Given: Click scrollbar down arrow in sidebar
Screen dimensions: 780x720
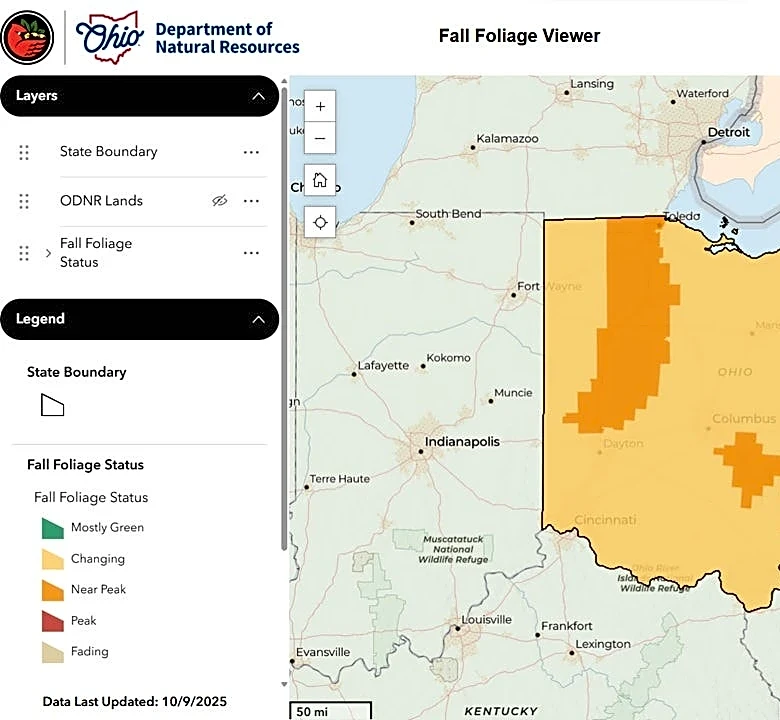Looking at the screenshot, I should pyautogui.click(x=284, y=684).
